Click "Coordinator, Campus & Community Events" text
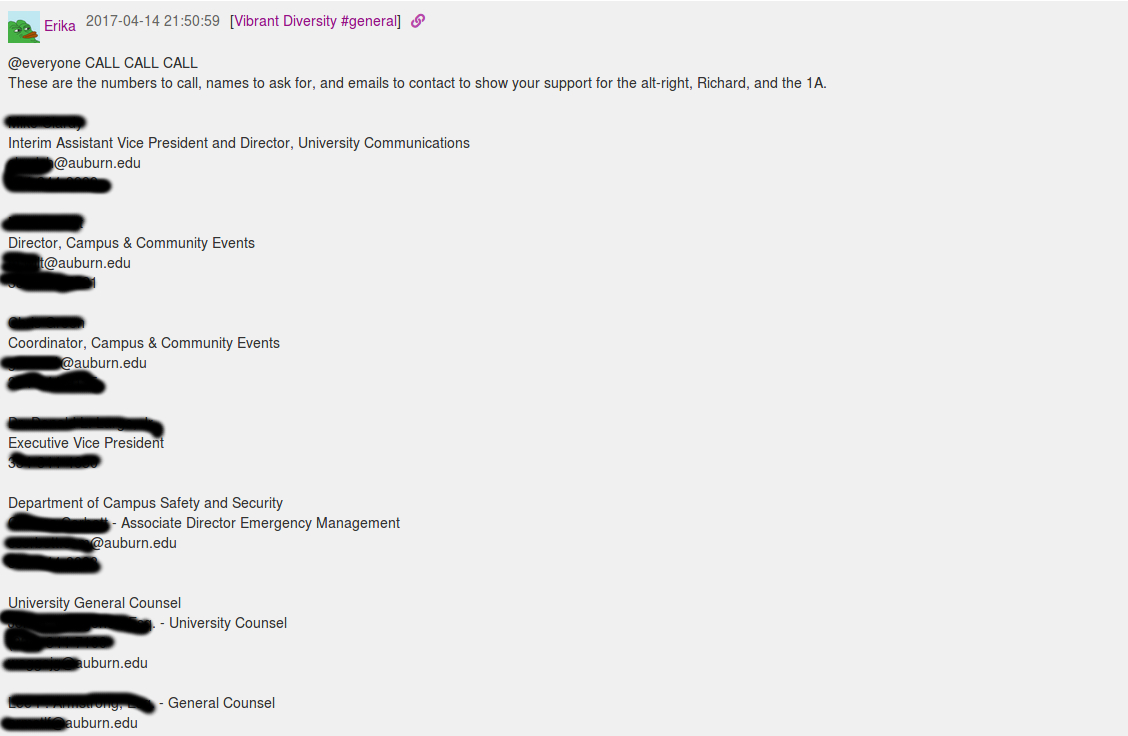The width and height of the screenshot is (1128, 736). coord(144,343)
